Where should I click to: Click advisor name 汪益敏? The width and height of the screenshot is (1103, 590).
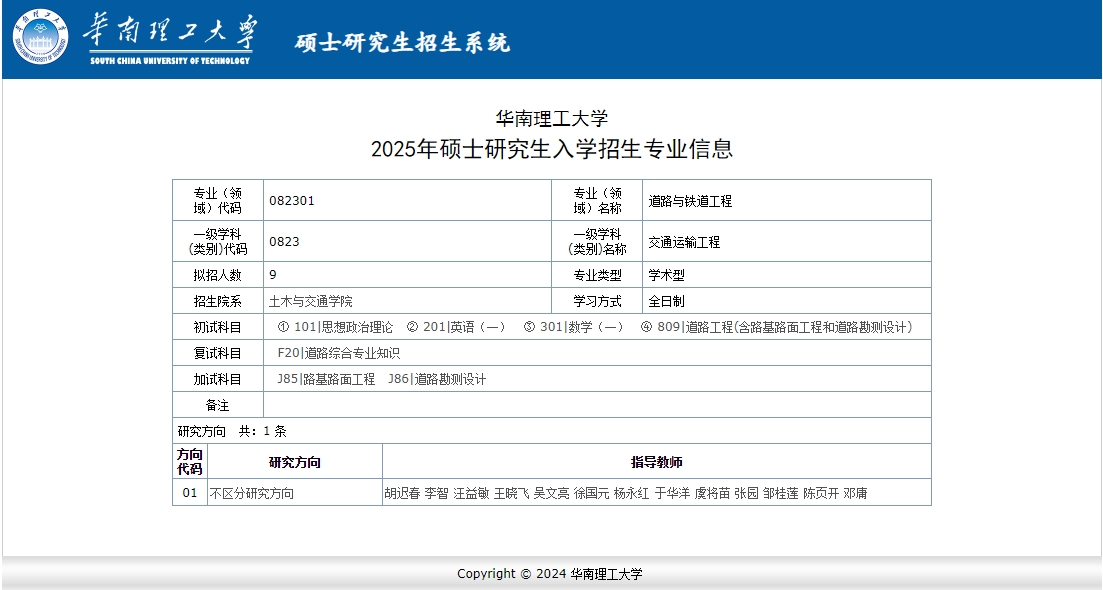(471, 493)
